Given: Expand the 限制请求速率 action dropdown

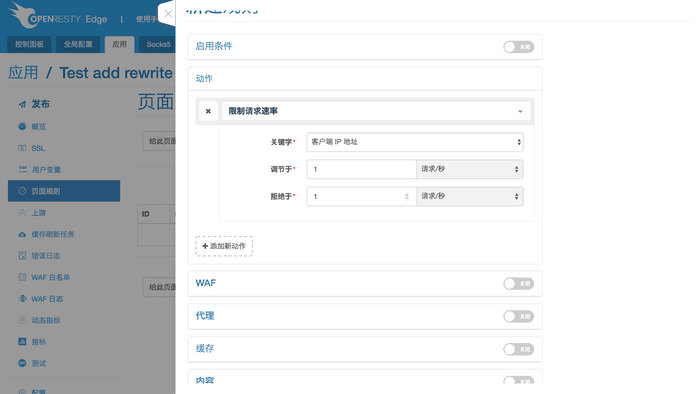Looking at the screenshot, I should (376, 111).
